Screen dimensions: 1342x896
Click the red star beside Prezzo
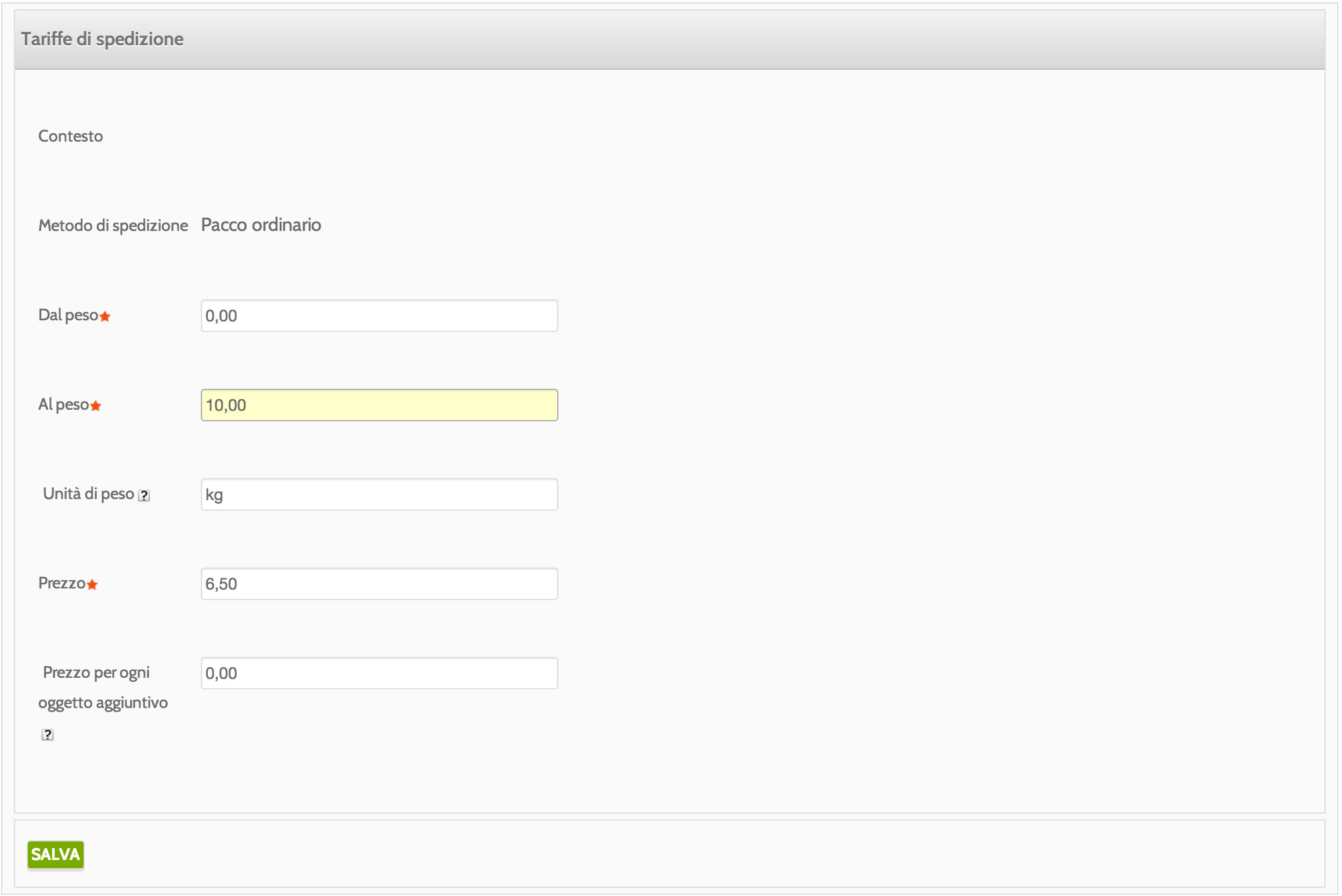click(92, 584)
